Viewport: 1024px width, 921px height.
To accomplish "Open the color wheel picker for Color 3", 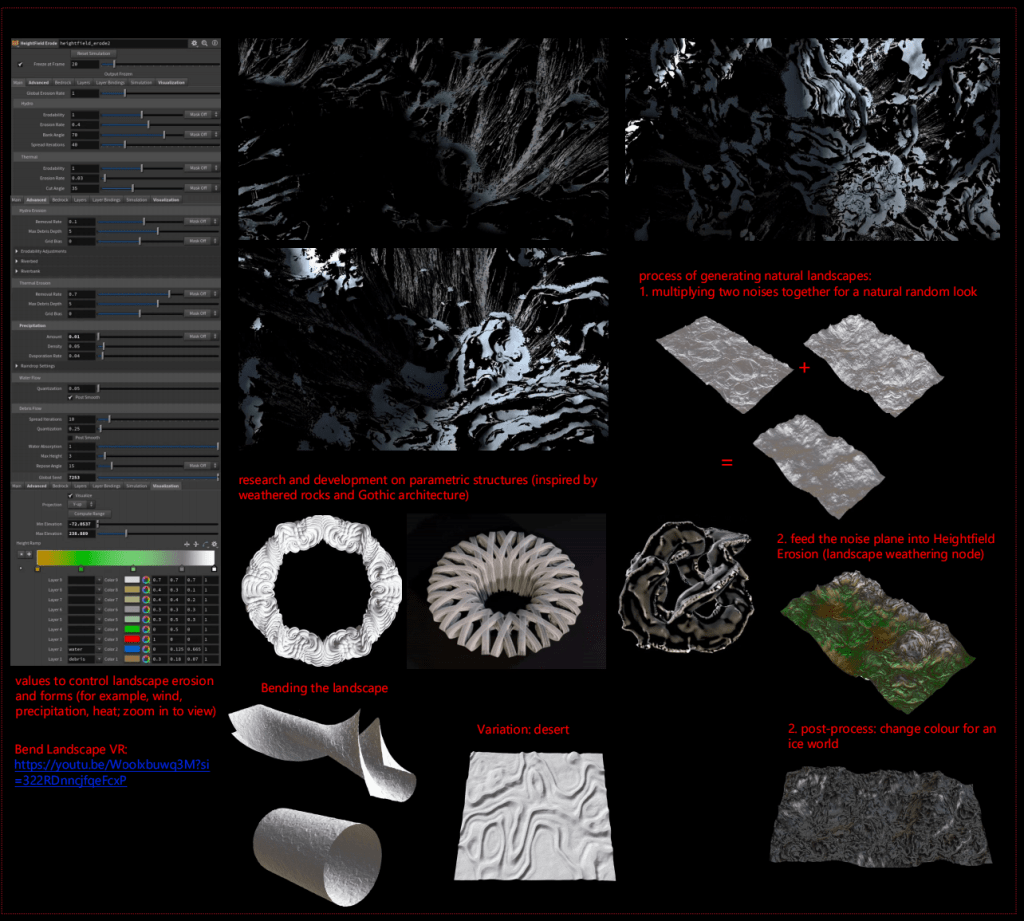I will pyautogui.click(x=145, y=638).
